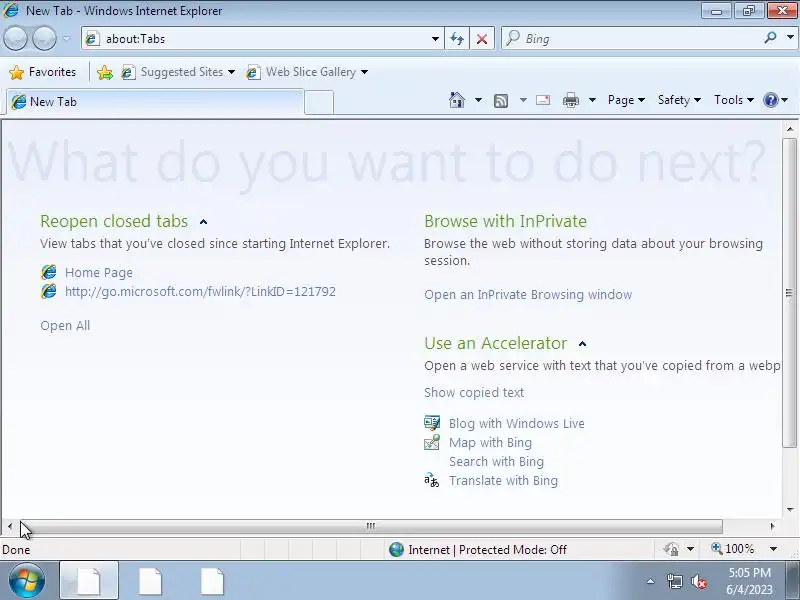Click the Translate with Bing accelerator
Viewport: 800px width, 600px height.
[504, 481]
